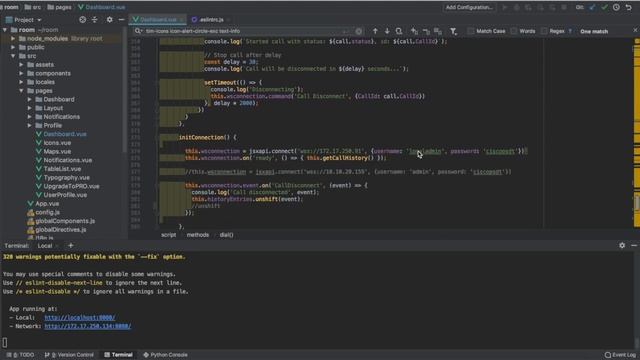Open Project panel settings gear
The height and width of the screenshot is (360, 640).
pos(109,19)
